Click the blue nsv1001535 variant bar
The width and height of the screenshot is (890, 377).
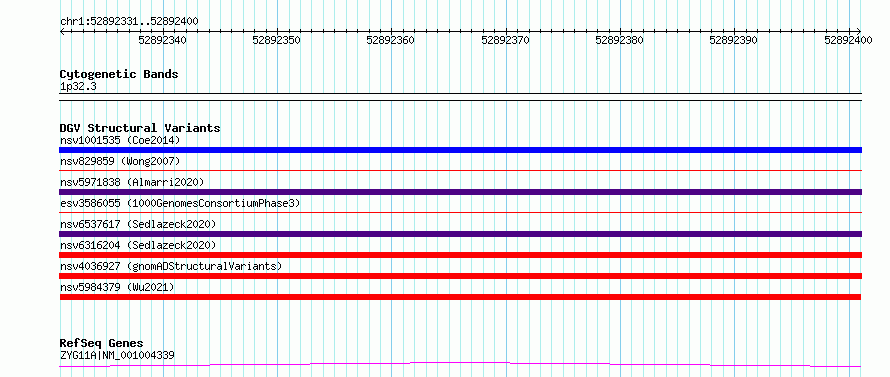tap(460, 150)
